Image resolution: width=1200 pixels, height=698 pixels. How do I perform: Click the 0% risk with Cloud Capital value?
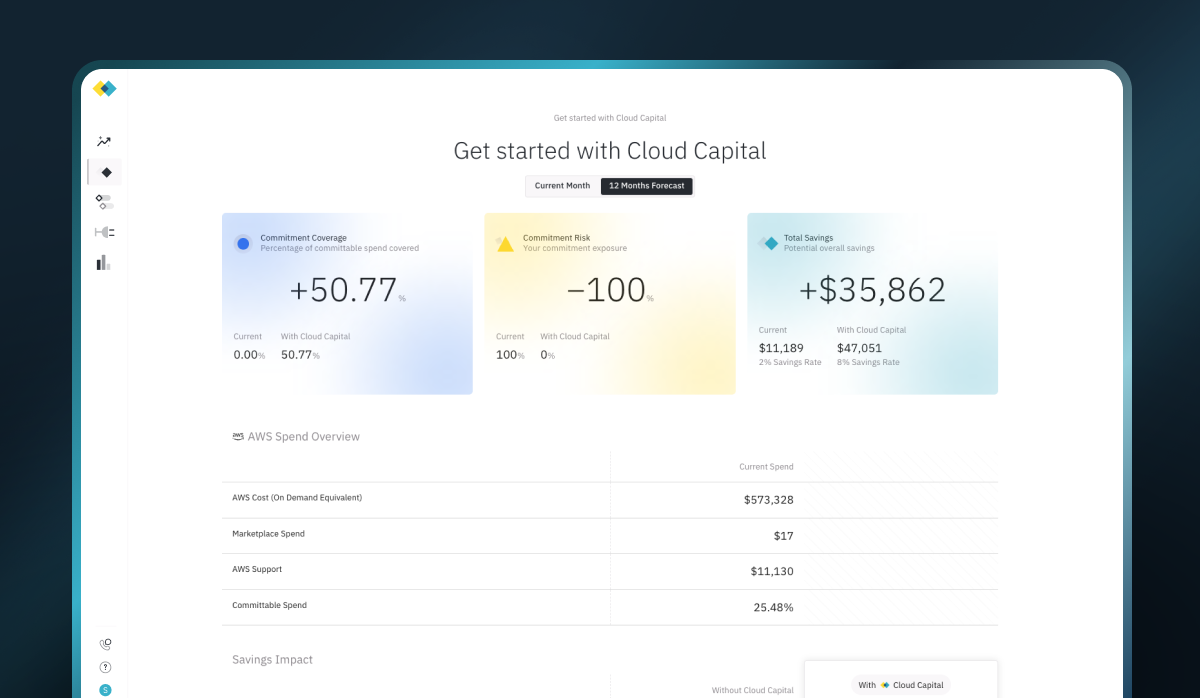(547, 355)
